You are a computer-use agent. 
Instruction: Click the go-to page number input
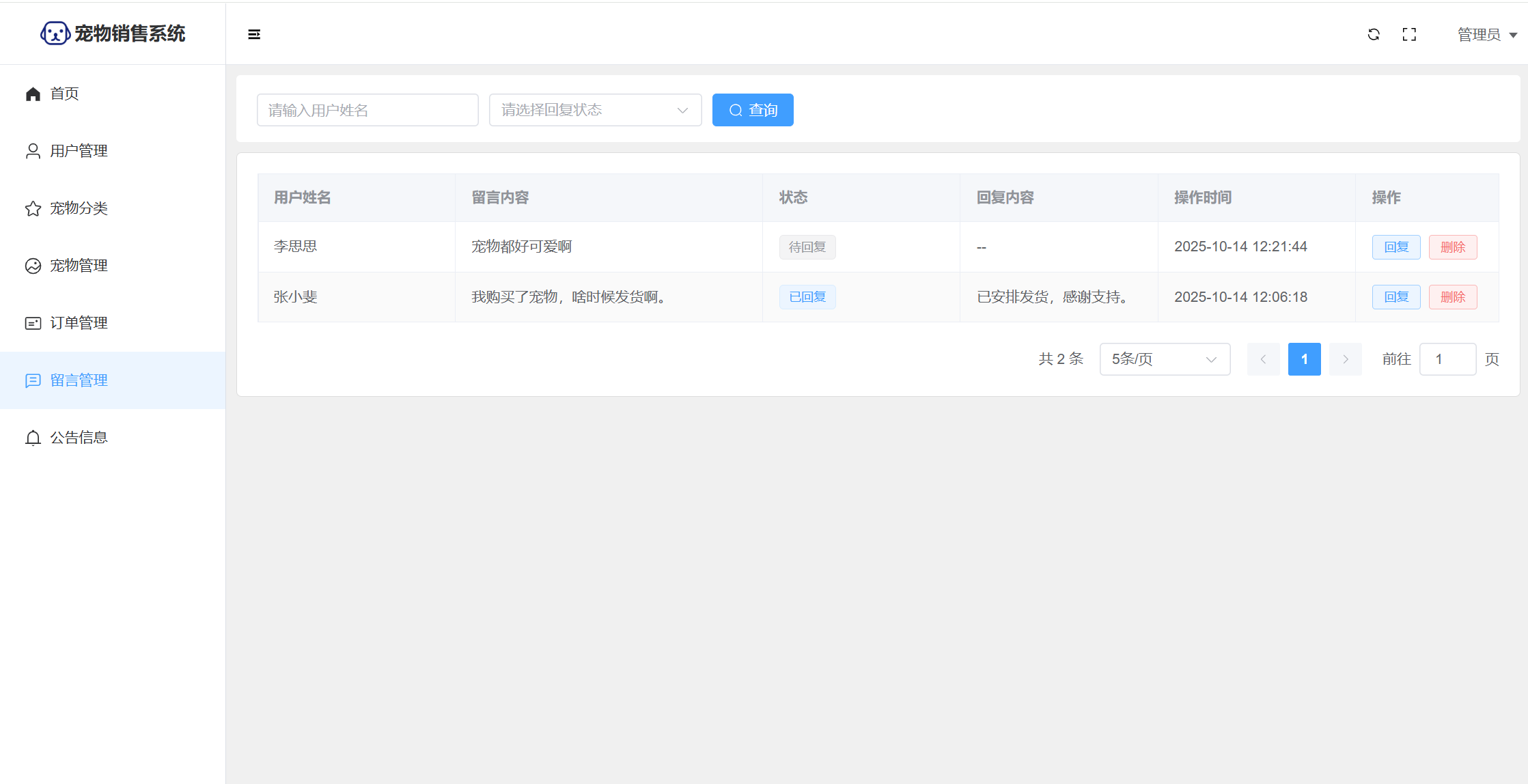[1447, 359]
